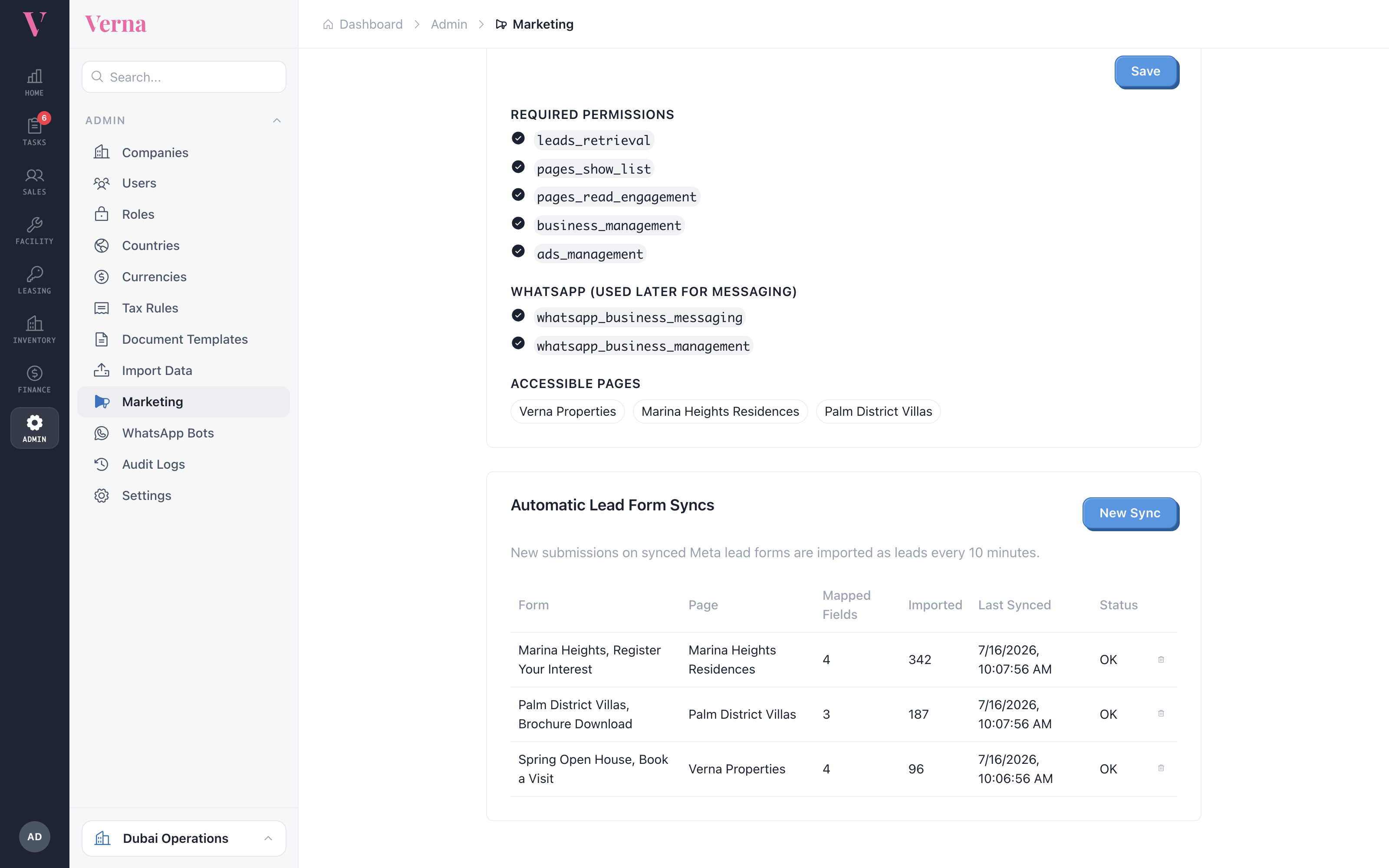Screen dimensions: 1389x868
Task: Click the Import Data upload icon
Action: click(102, 370)
